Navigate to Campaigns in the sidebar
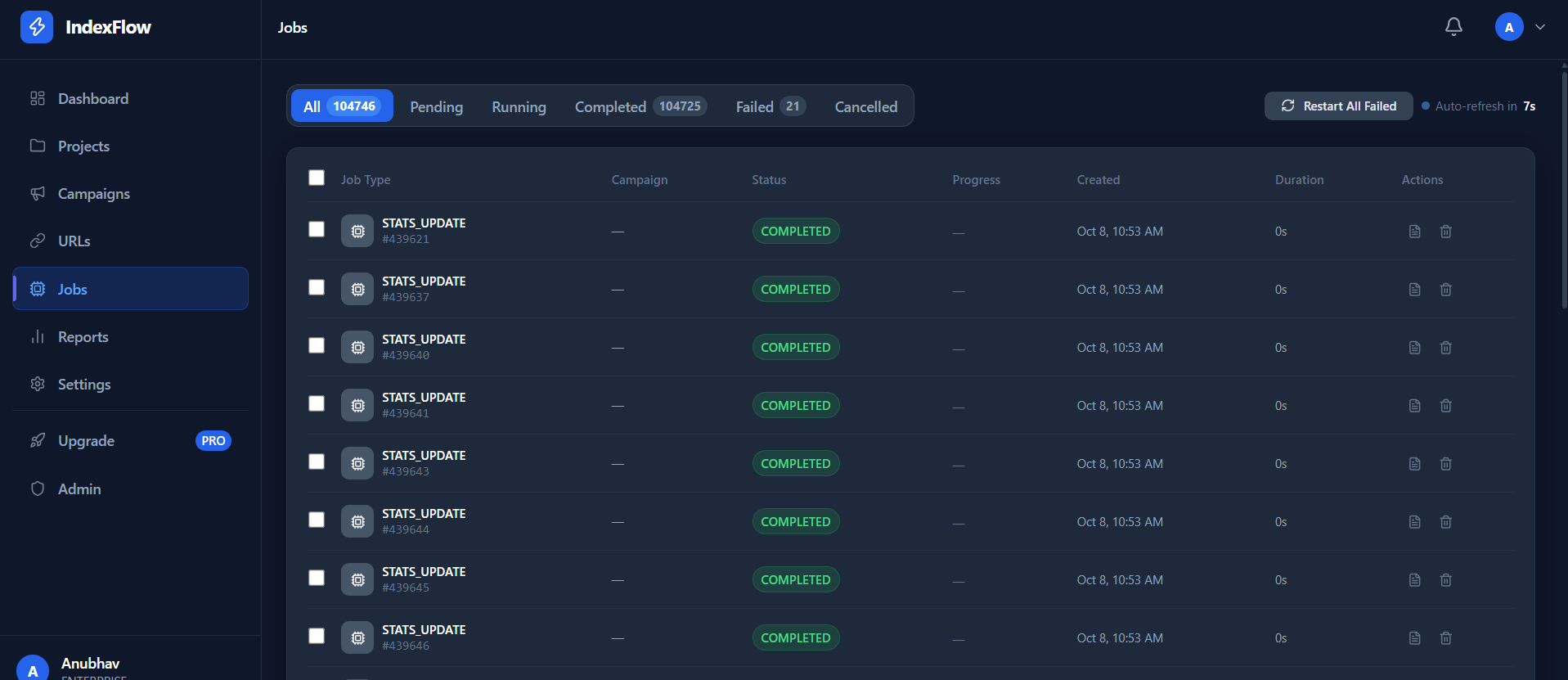 [x=131, y=194]
